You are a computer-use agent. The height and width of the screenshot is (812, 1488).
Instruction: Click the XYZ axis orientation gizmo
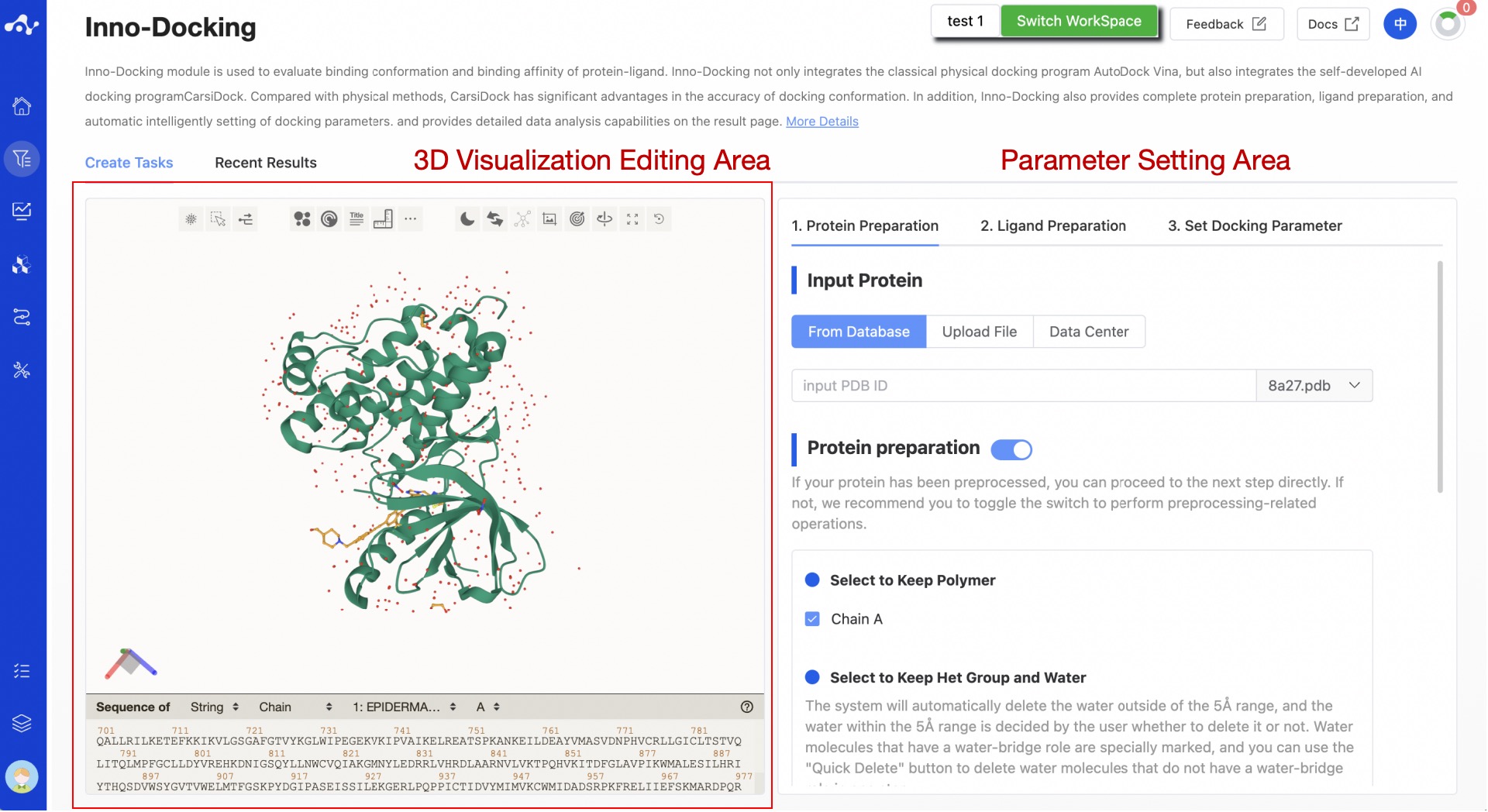click(131, 664)
